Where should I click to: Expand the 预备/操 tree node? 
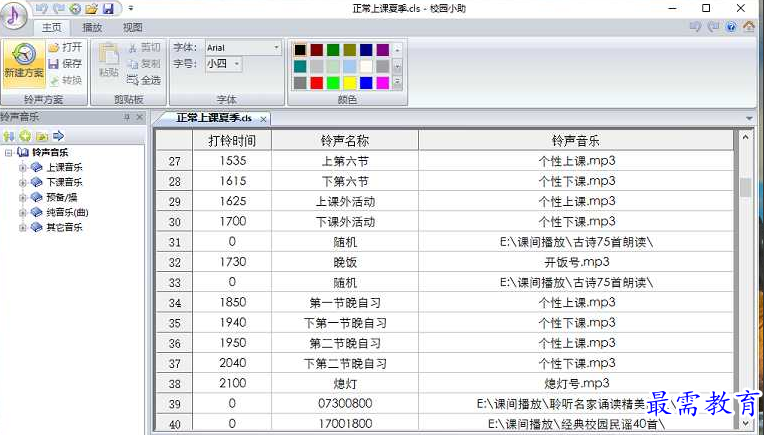23,198
